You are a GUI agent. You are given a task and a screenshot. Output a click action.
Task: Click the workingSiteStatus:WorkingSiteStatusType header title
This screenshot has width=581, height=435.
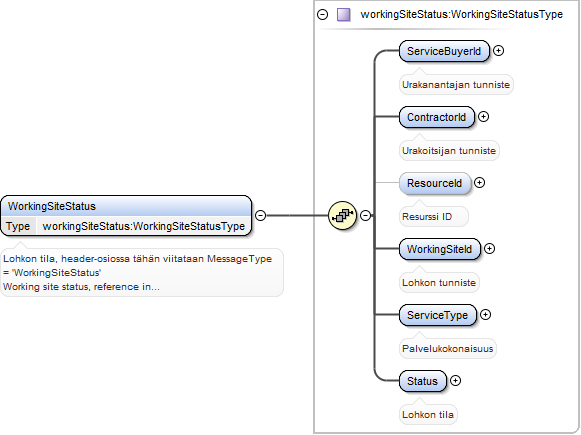(462, 14)
